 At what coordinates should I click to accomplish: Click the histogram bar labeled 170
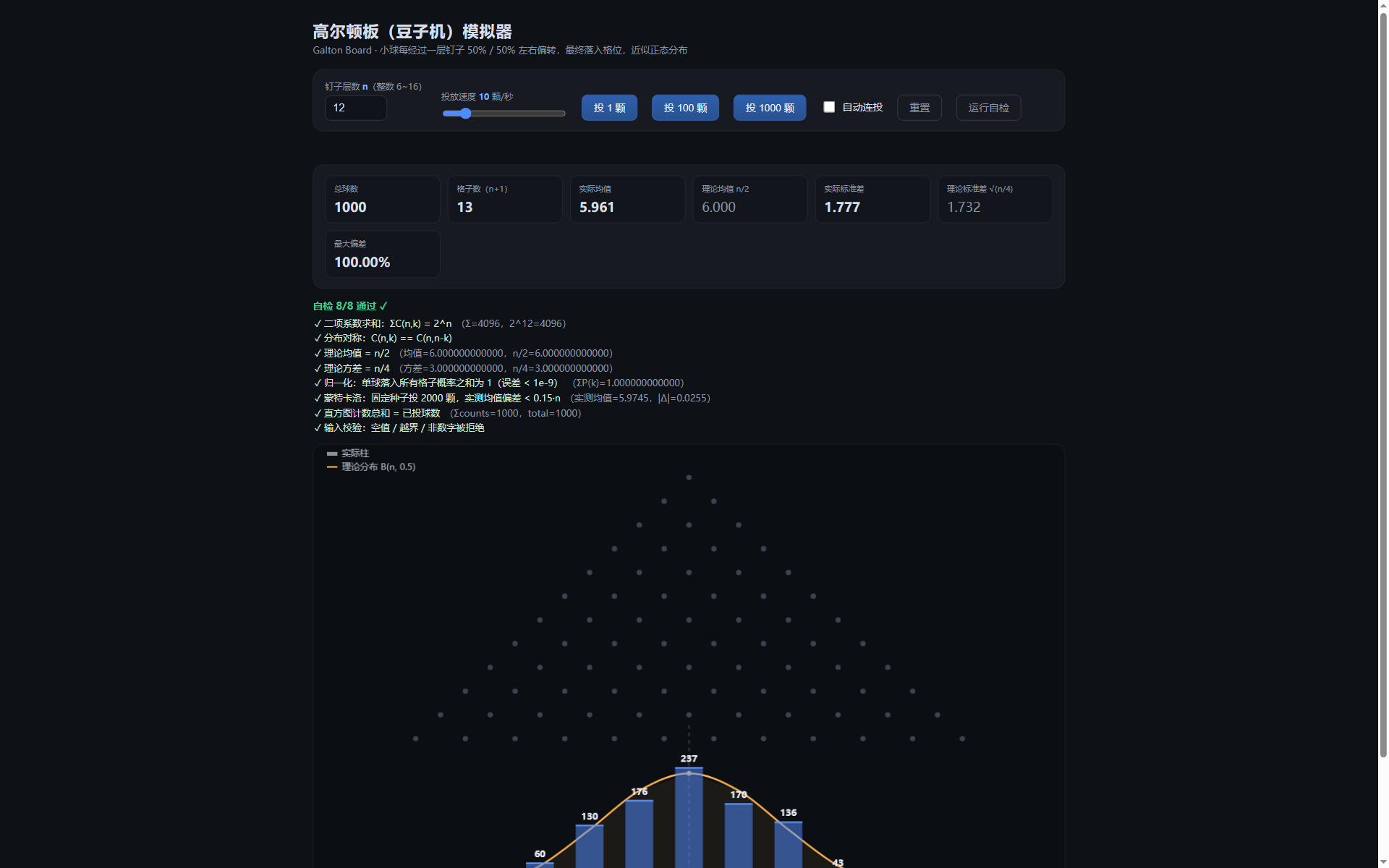click(739, 835)
